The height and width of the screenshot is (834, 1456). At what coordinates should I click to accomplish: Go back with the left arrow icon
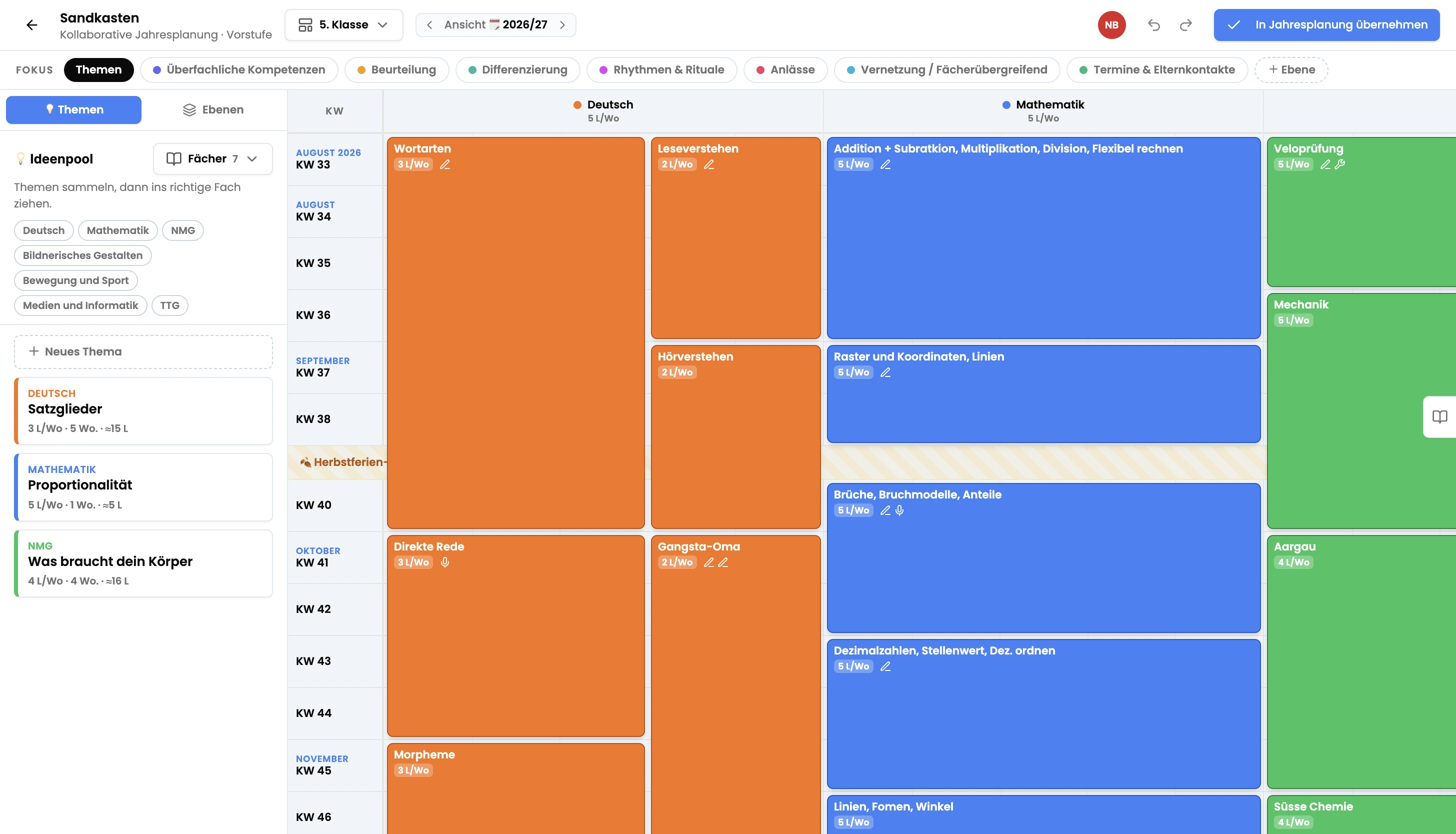pyautogui.click(x=31, y=24)
